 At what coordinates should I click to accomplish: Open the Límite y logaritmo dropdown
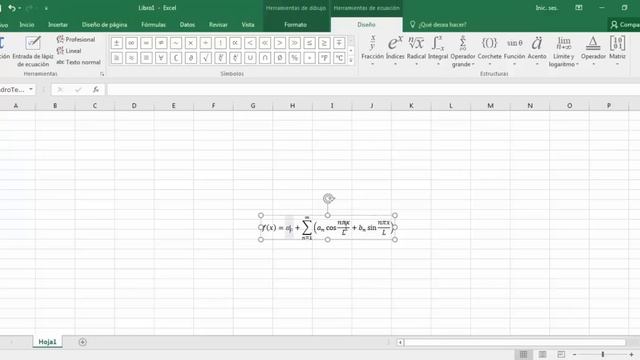(x=564, y=51)
